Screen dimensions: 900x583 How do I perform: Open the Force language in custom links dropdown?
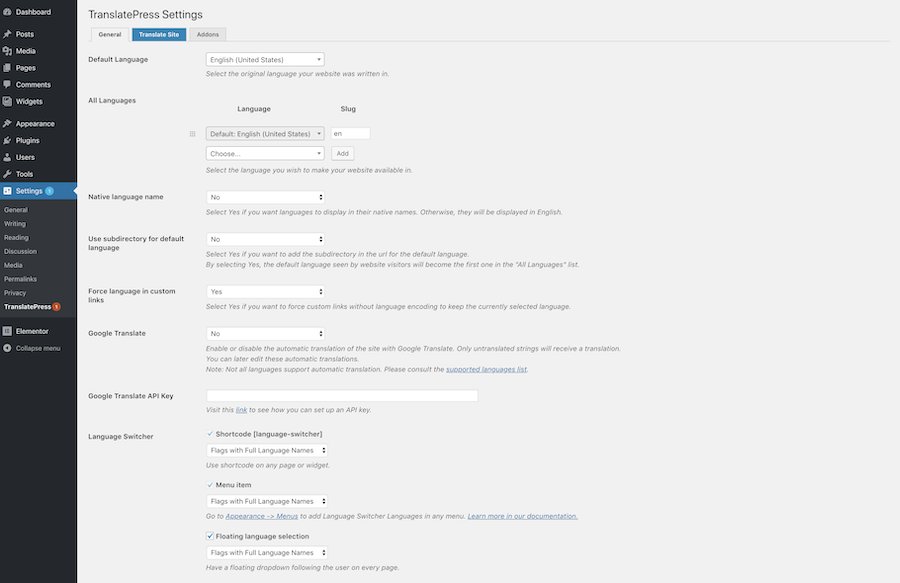tap(265, 292)
